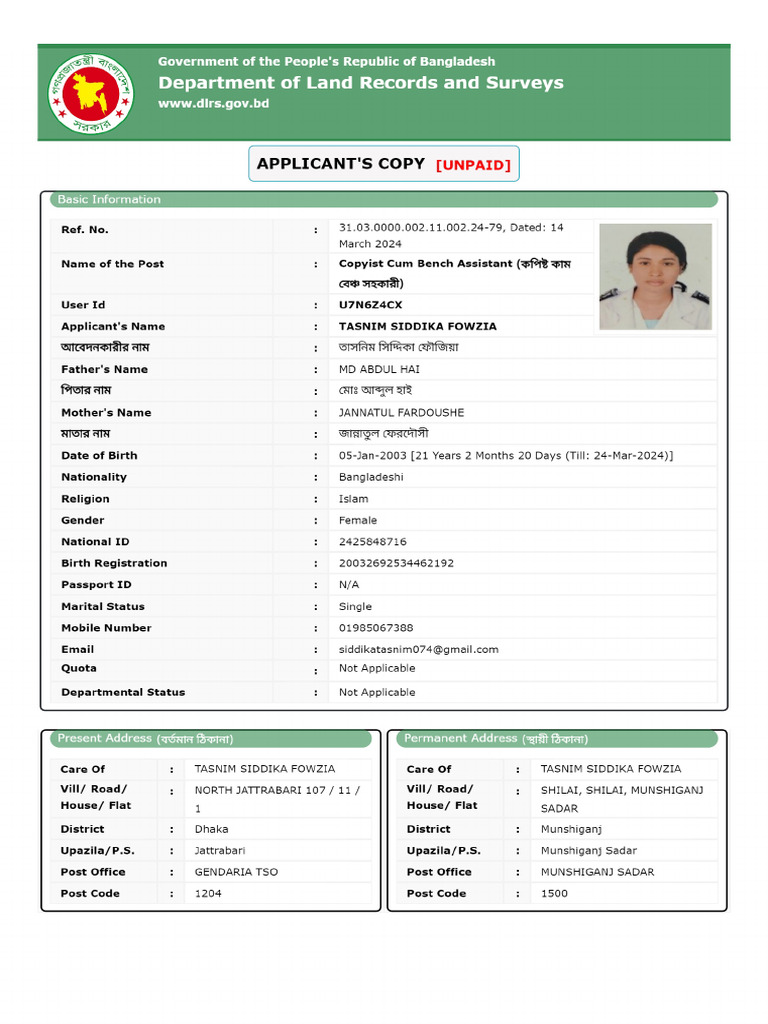Select post office GENDARIA TSO
Image resolution: width=768 pixels, height=1024 pixels.
click(x=236, y=872)
